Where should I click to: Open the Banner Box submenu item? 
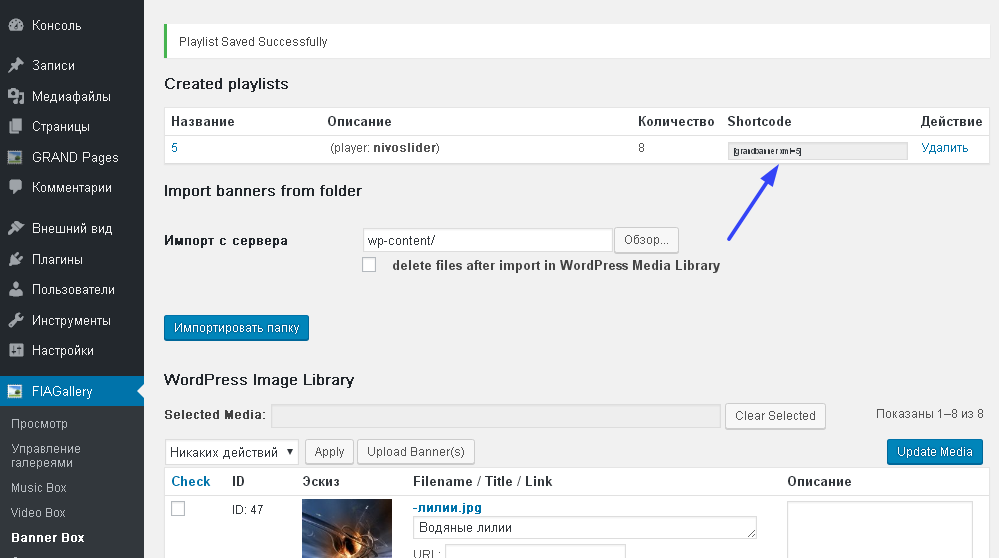[x=47, y=538]
